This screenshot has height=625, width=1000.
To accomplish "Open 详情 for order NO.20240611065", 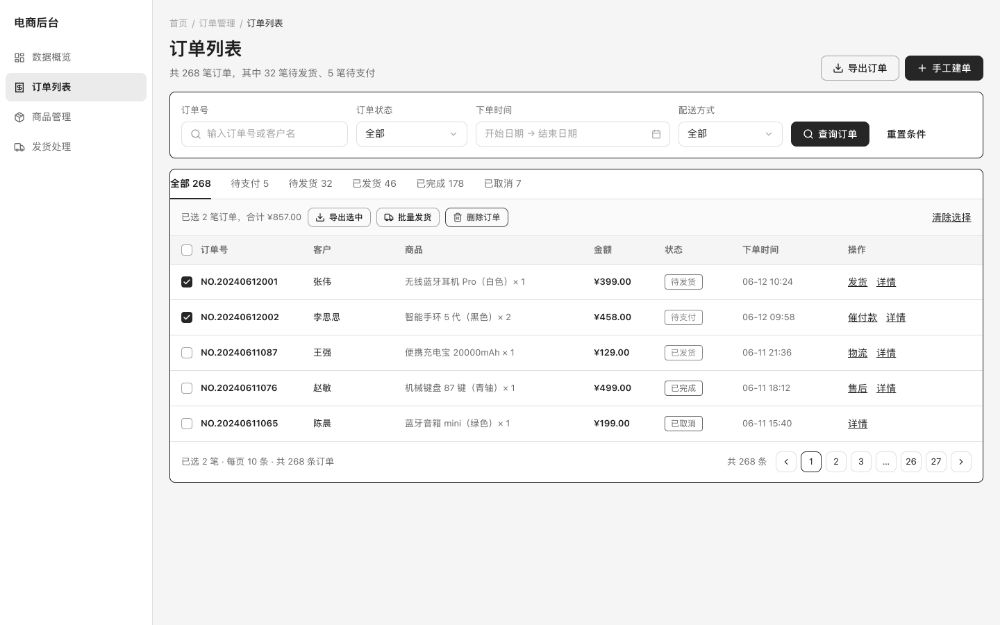I will point(857,423).
